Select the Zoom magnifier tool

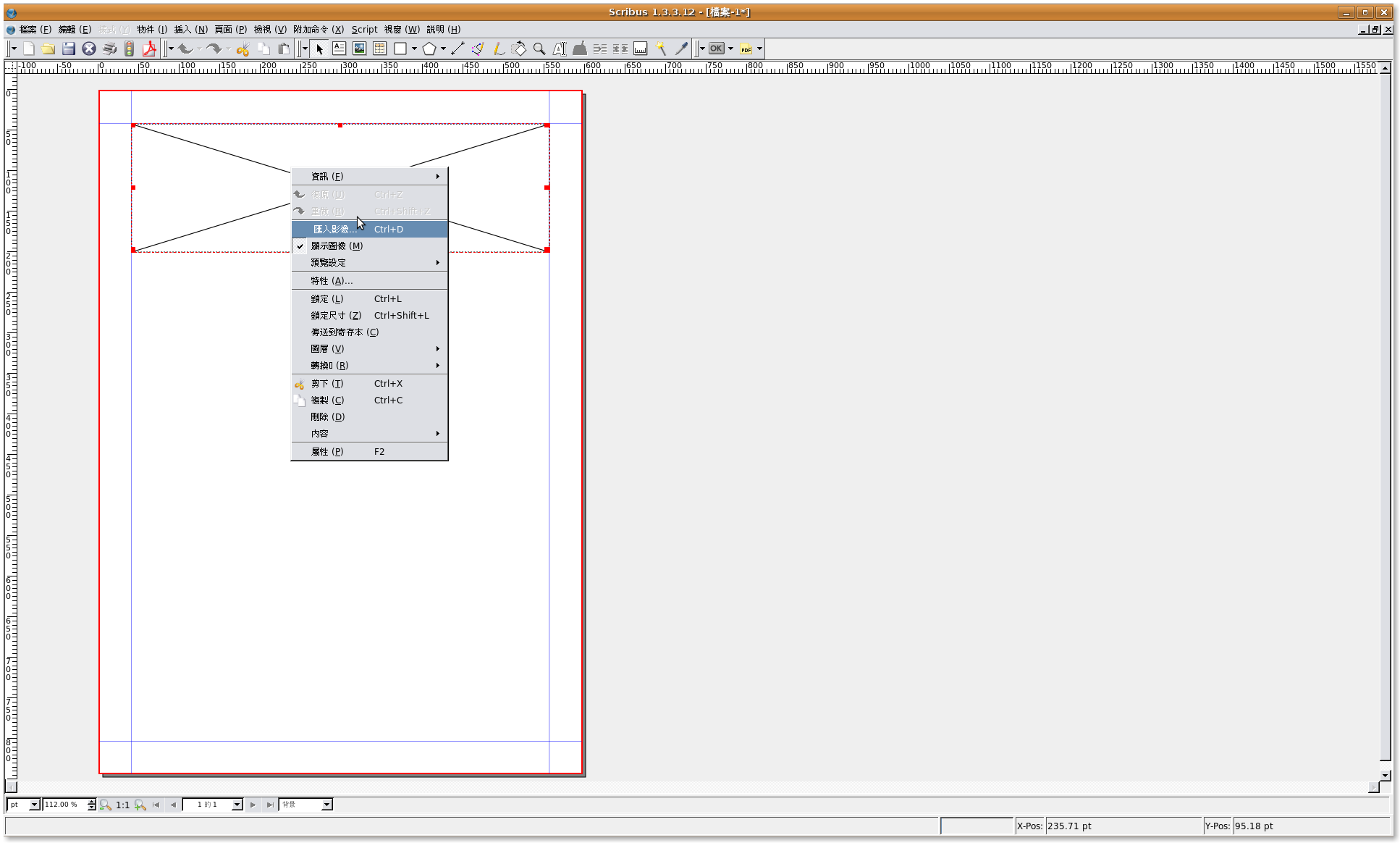(x=539, y=49)
